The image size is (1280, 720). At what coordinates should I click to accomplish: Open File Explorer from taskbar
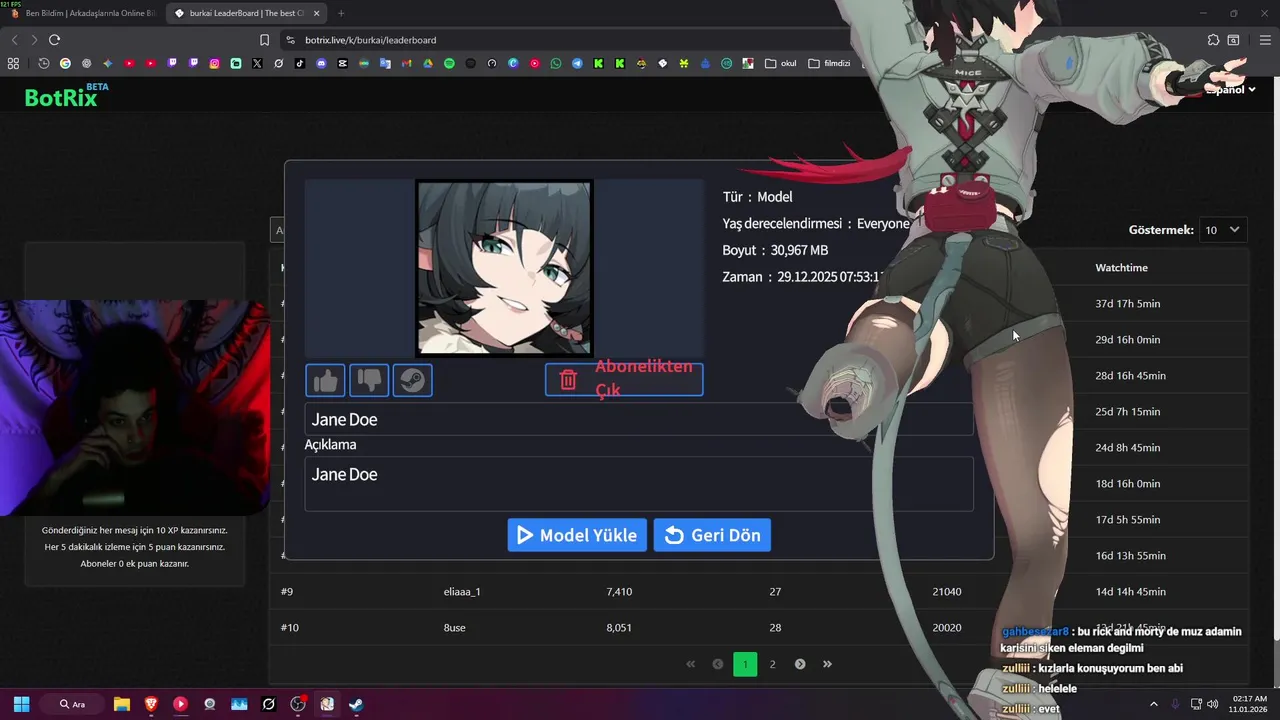122,704
